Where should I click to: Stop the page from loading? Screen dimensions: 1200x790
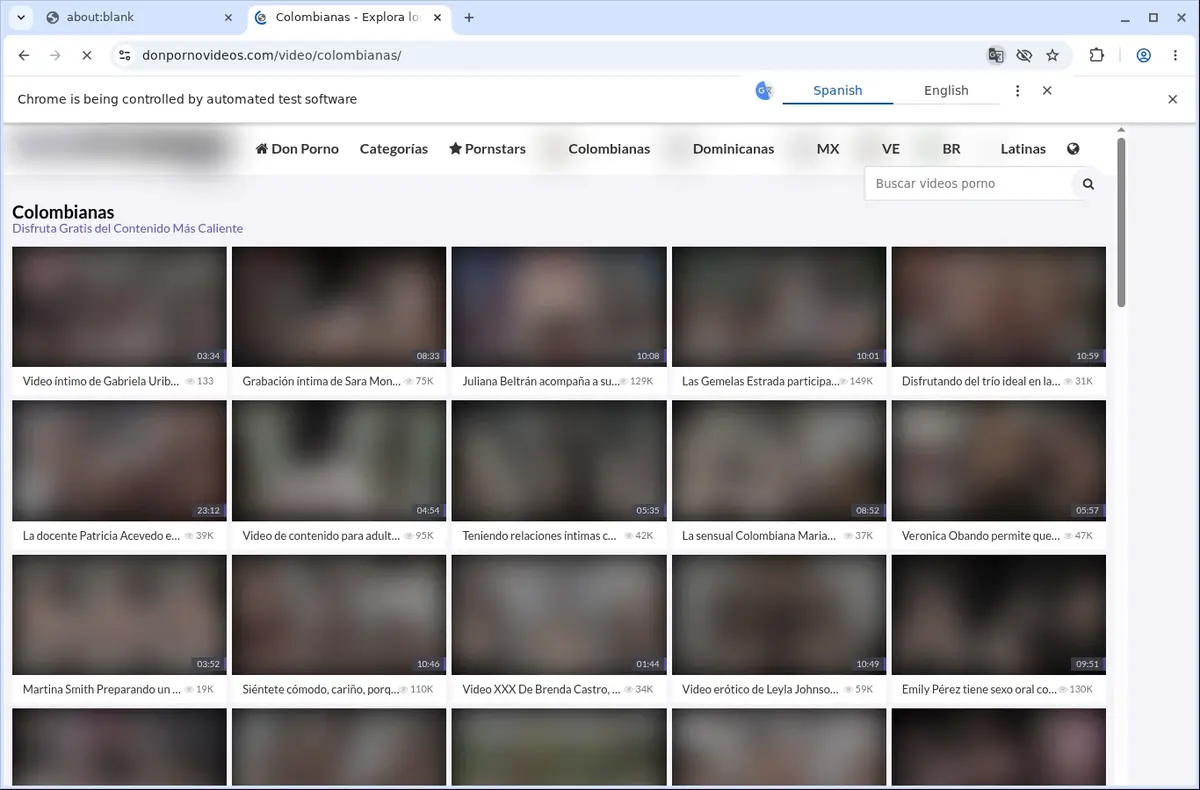pos(87,55)
